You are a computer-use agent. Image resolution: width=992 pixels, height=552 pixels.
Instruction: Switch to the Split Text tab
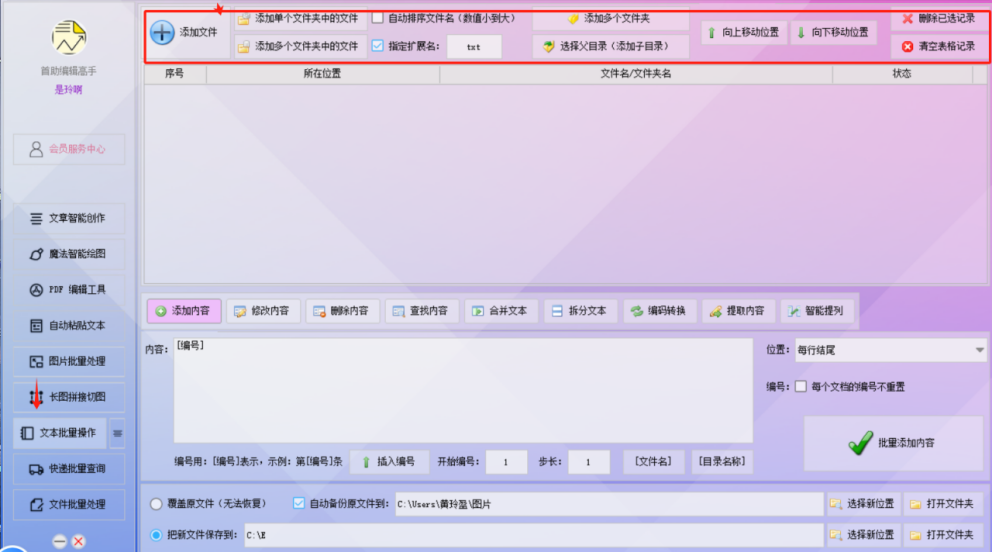pos(580,311)
